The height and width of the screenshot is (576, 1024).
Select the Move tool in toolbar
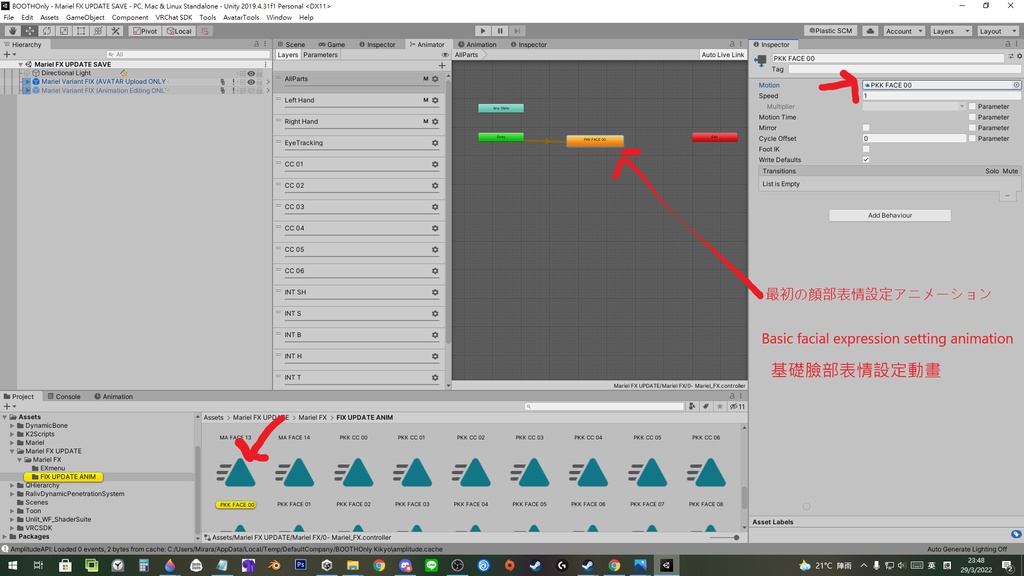29,31
